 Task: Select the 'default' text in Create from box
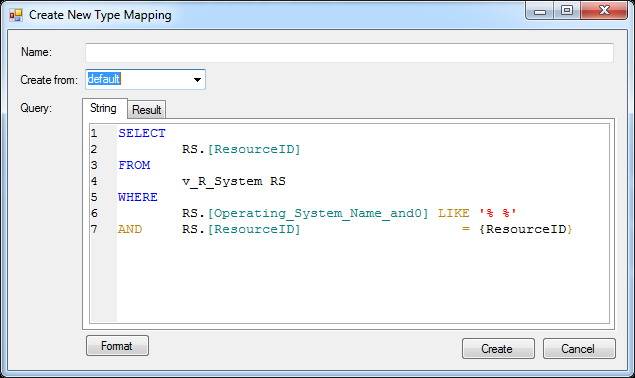104,79
